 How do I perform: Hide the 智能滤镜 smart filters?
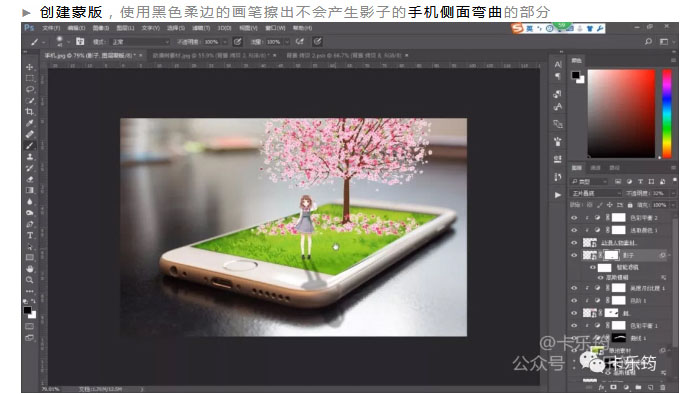(x=593, y=267)
